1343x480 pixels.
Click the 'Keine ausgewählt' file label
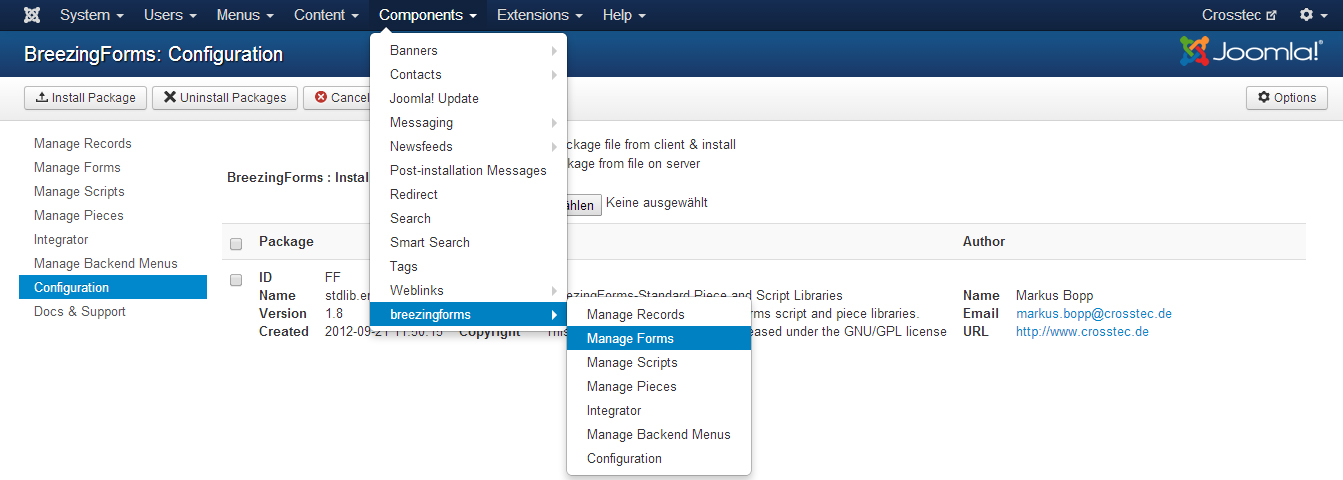click(657, 203)
